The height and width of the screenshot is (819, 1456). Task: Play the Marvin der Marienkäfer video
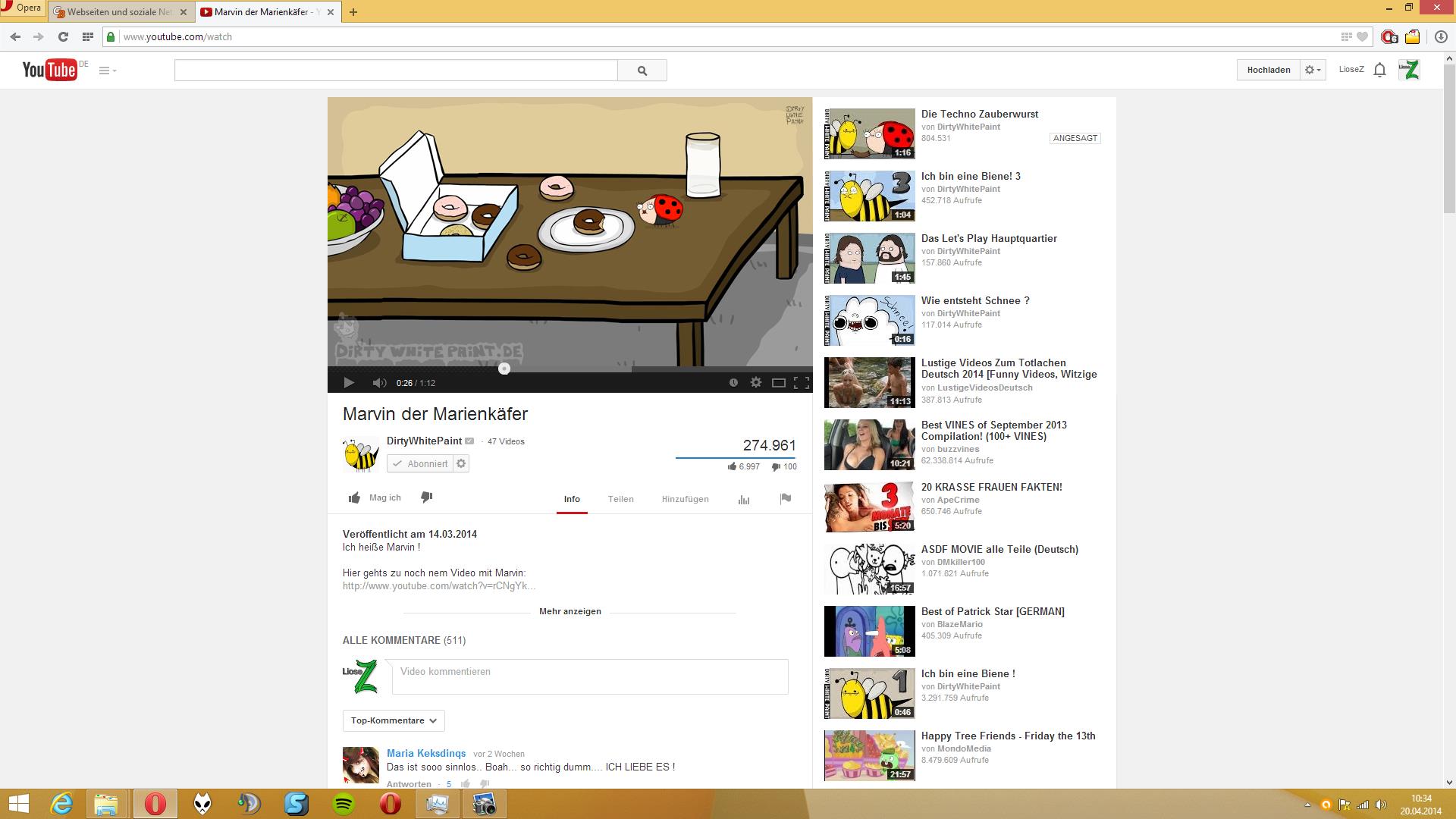click(x=349, y=383)
